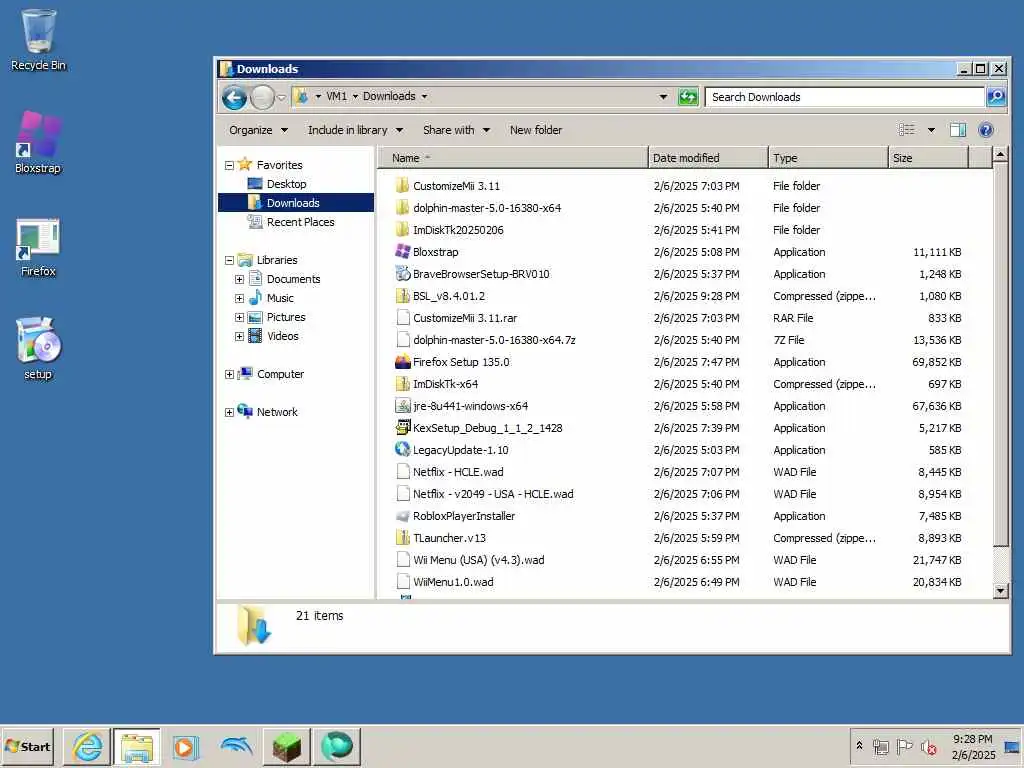Open the Action Center flag icon
Viewport: 1024px width, 768px height.
click(904, 746)
